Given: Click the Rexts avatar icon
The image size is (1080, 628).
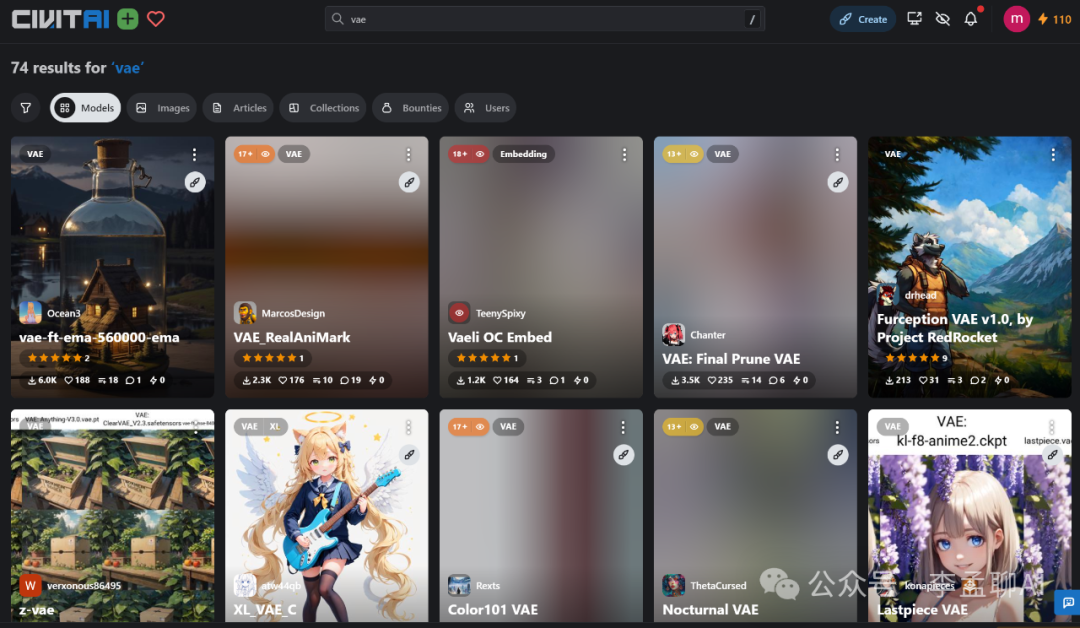Looking at the screenshot, I should 459,585.
